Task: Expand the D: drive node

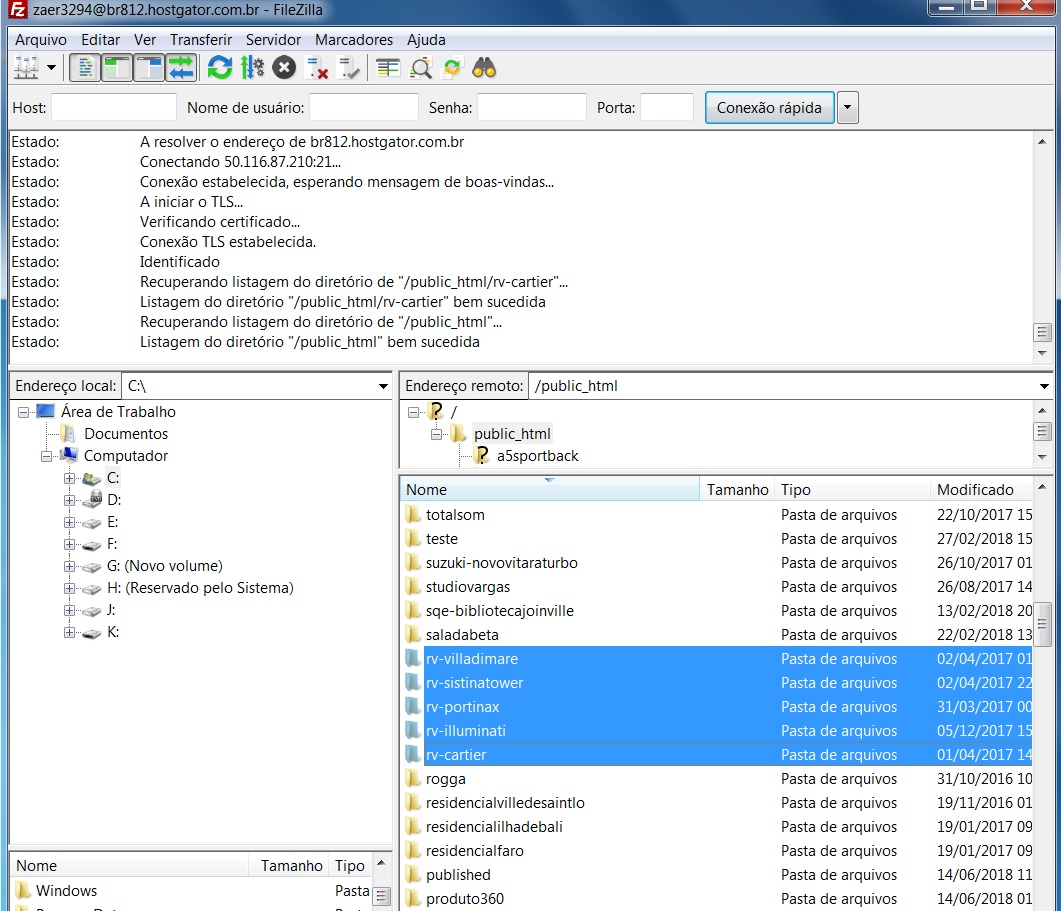Action: click(x=69, y=500)
